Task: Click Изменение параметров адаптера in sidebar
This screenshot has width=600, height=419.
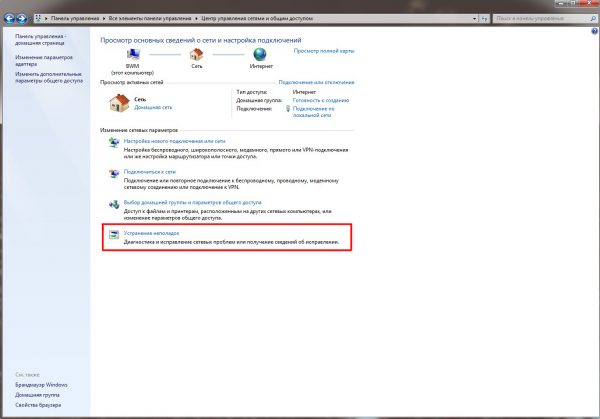Action: coord(44,60)
